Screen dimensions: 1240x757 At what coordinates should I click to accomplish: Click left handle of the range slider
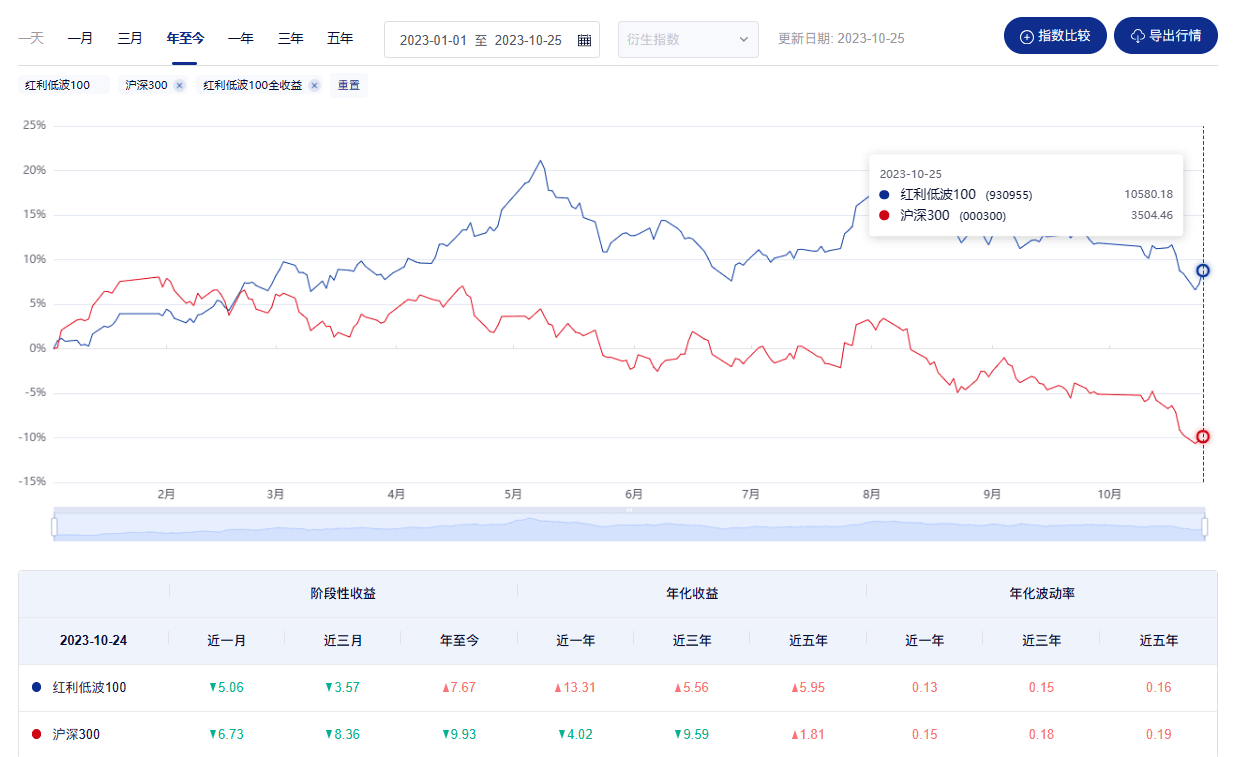pos(55,526)
